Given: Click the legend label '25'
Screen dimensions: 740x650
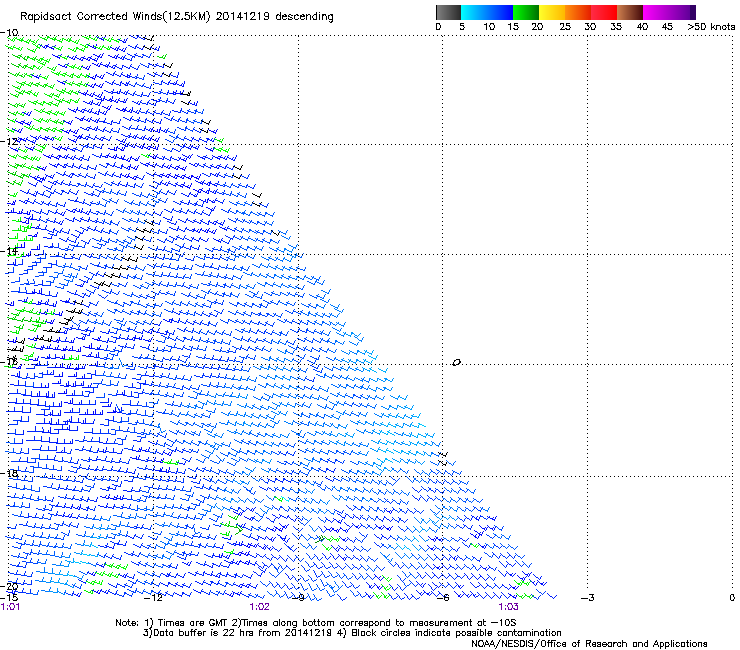Looking at the screenshot, I should (x=565, y=27).
